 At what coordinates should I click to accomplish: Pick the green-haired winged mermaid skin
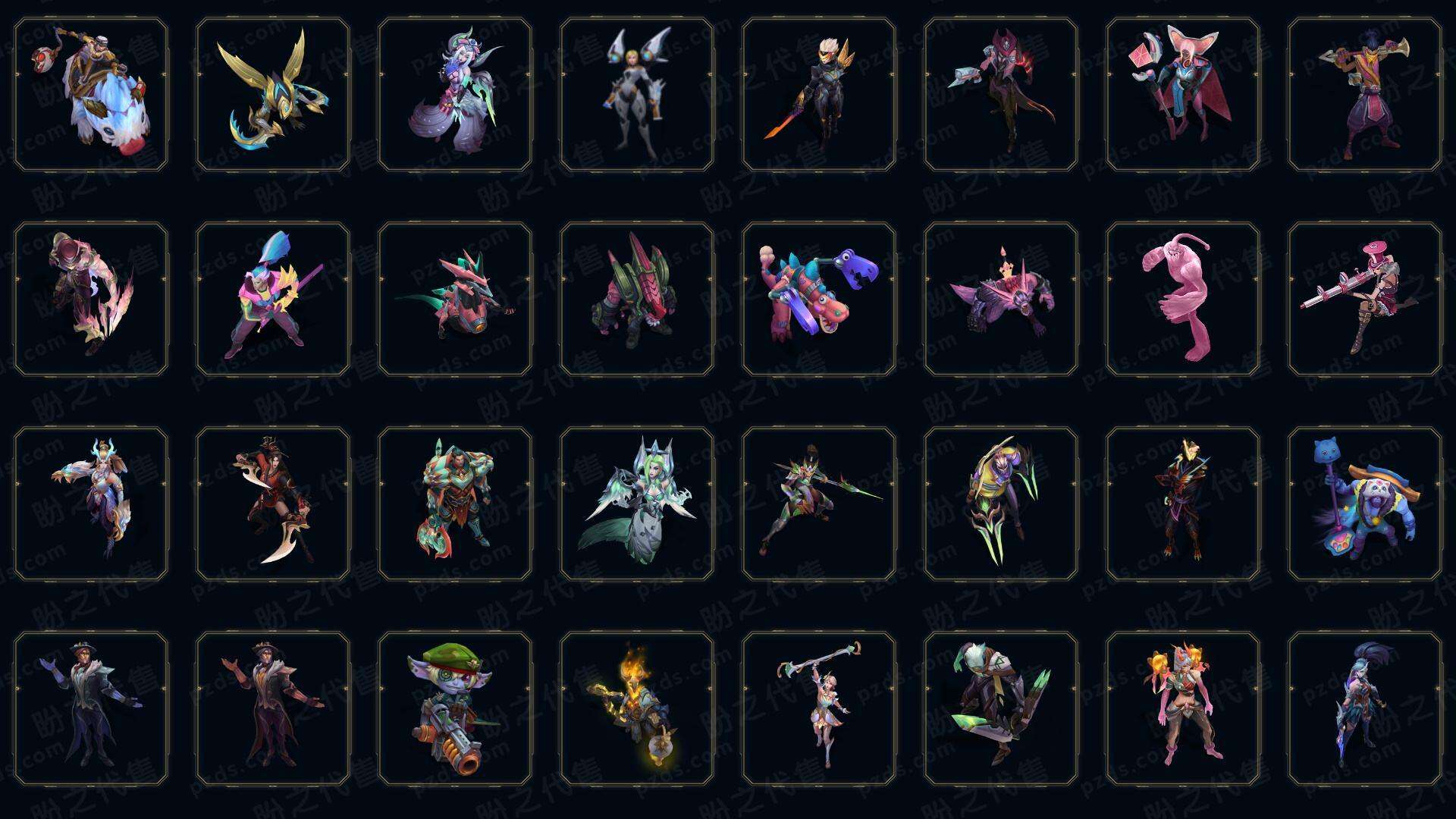point(637,504)
